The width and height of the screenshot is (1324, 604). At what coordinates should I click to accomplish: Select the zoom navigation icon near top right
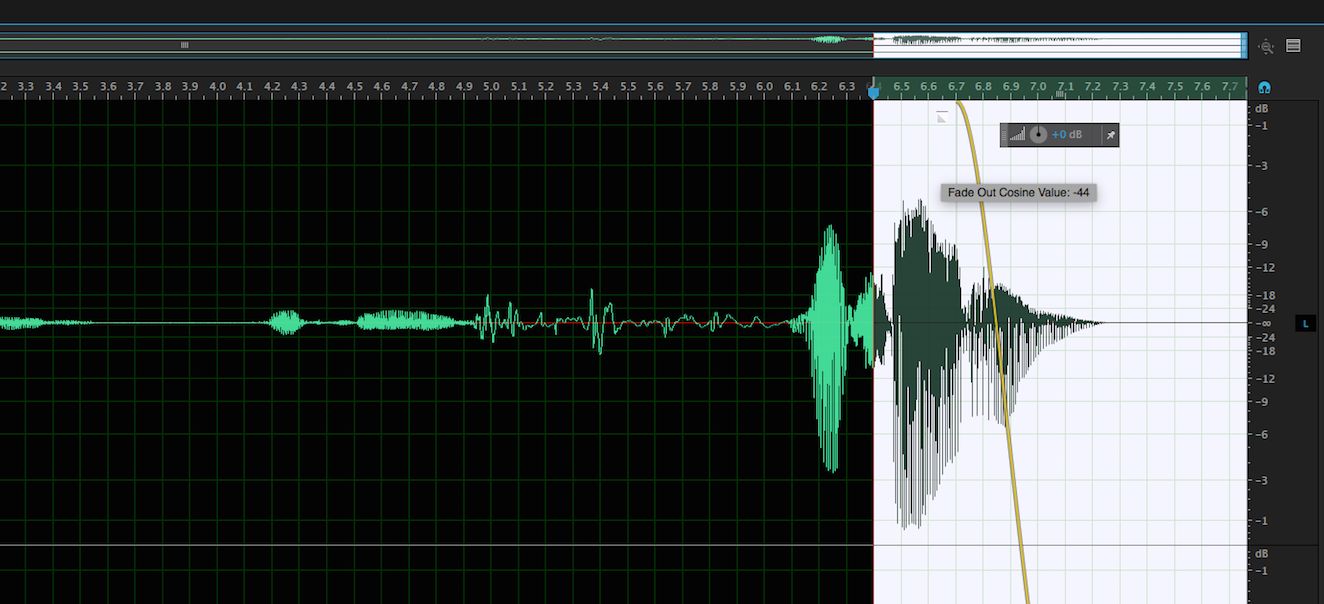[x=1266, y=47]
